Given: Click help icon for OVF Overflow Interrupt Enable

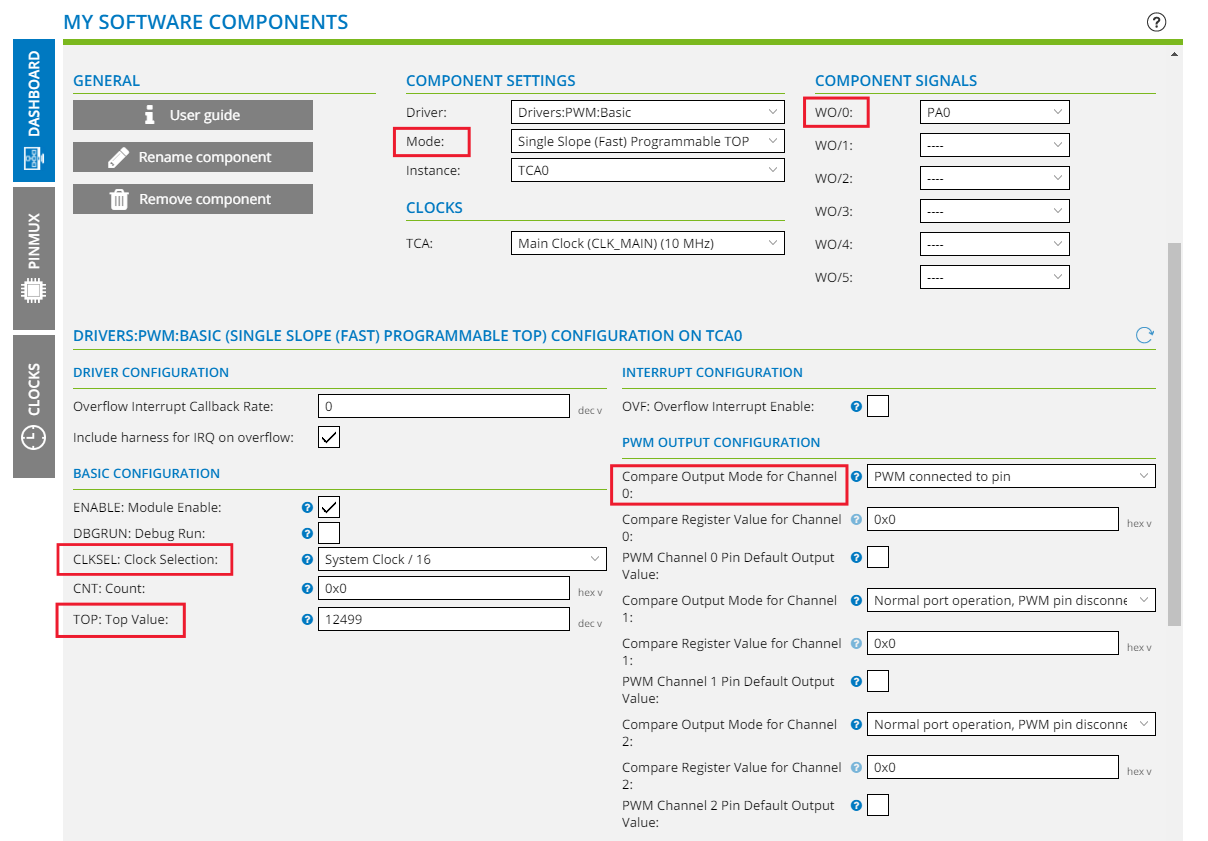Looking at the screenshot, I should coord(856,407).
